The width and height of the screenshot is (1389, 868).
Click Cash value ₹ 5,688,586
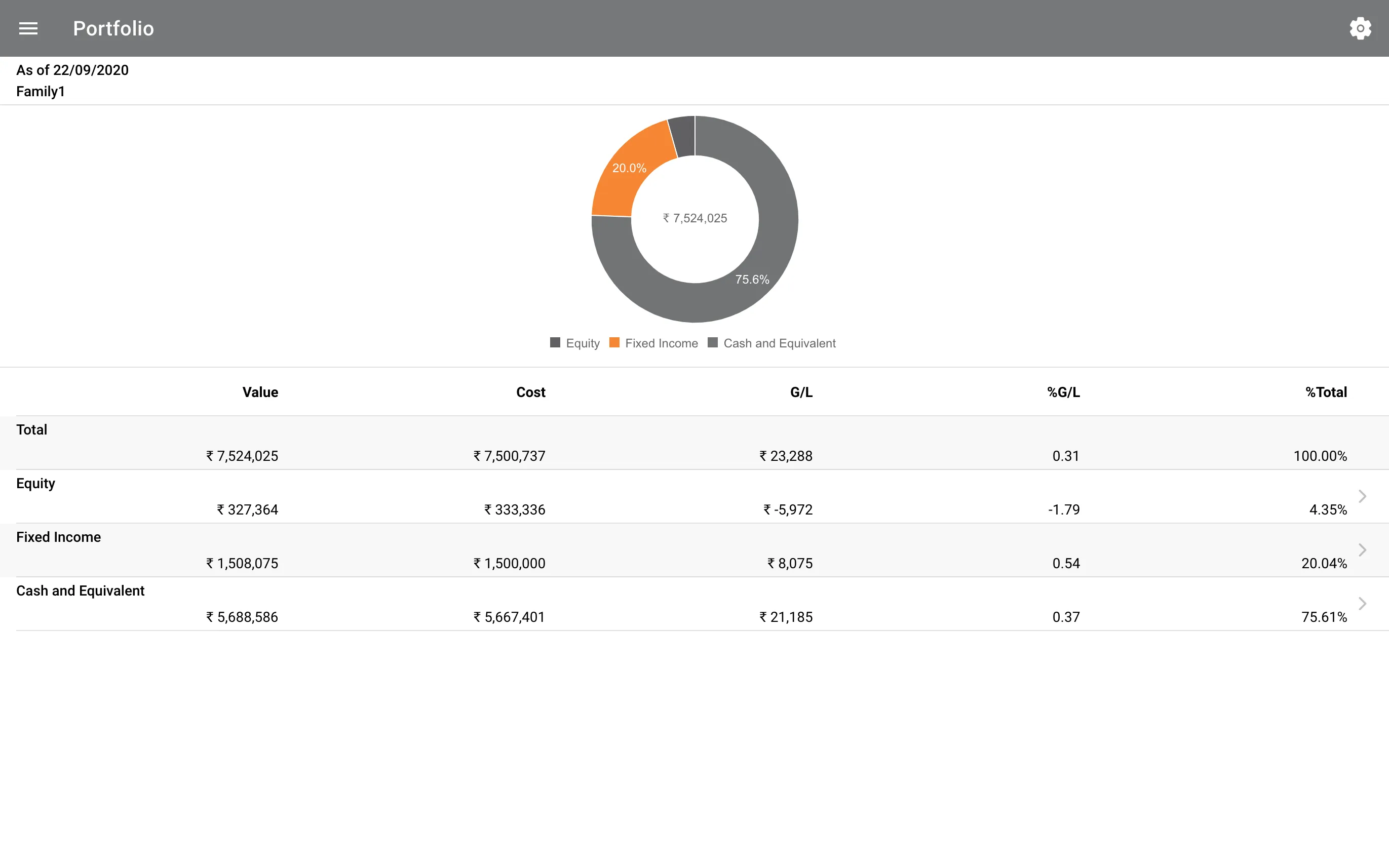(242, 617)
